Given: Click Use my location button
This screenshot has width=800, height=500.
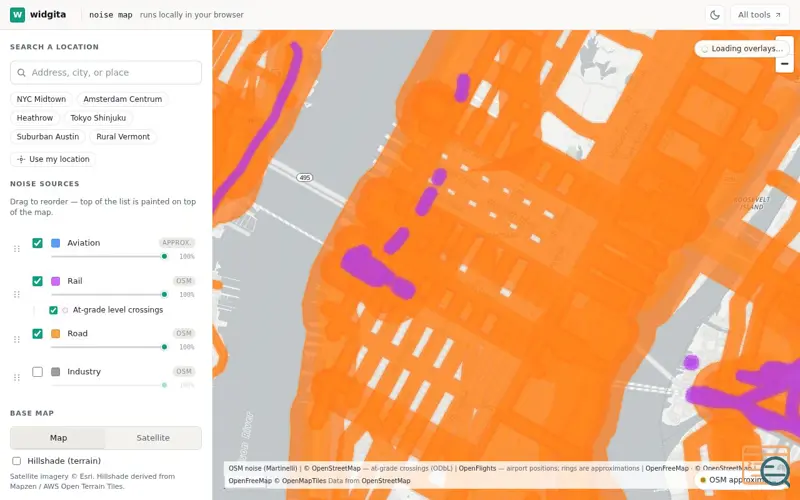Looking at the screenshot, I should pos(53,159).
